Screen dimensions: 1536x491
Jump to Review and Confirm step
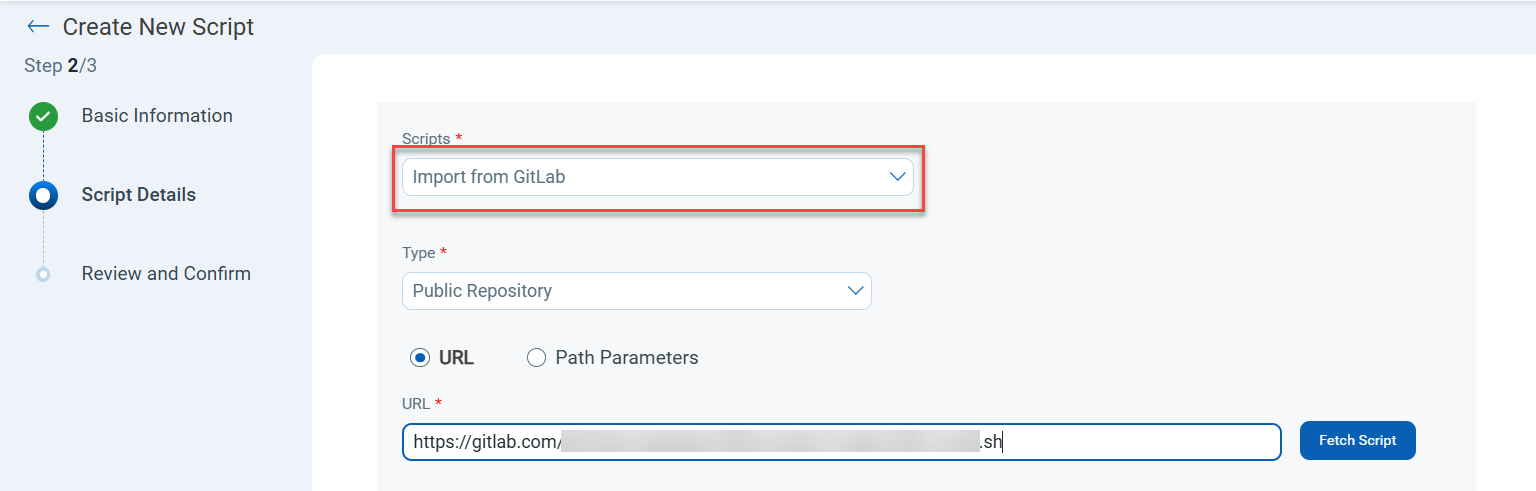tap(166, 274)
